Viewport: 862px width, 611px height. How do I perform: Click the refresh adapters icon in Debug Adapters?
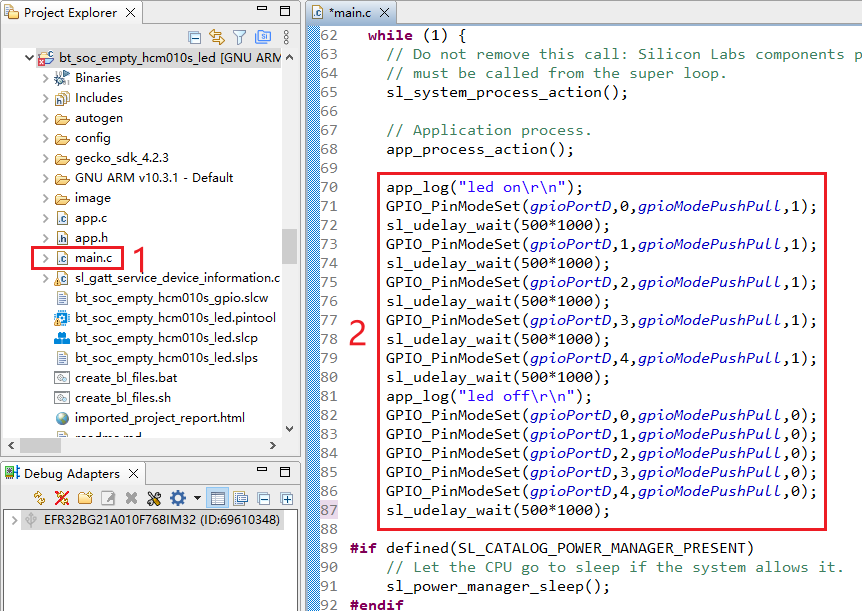[40, 498]
